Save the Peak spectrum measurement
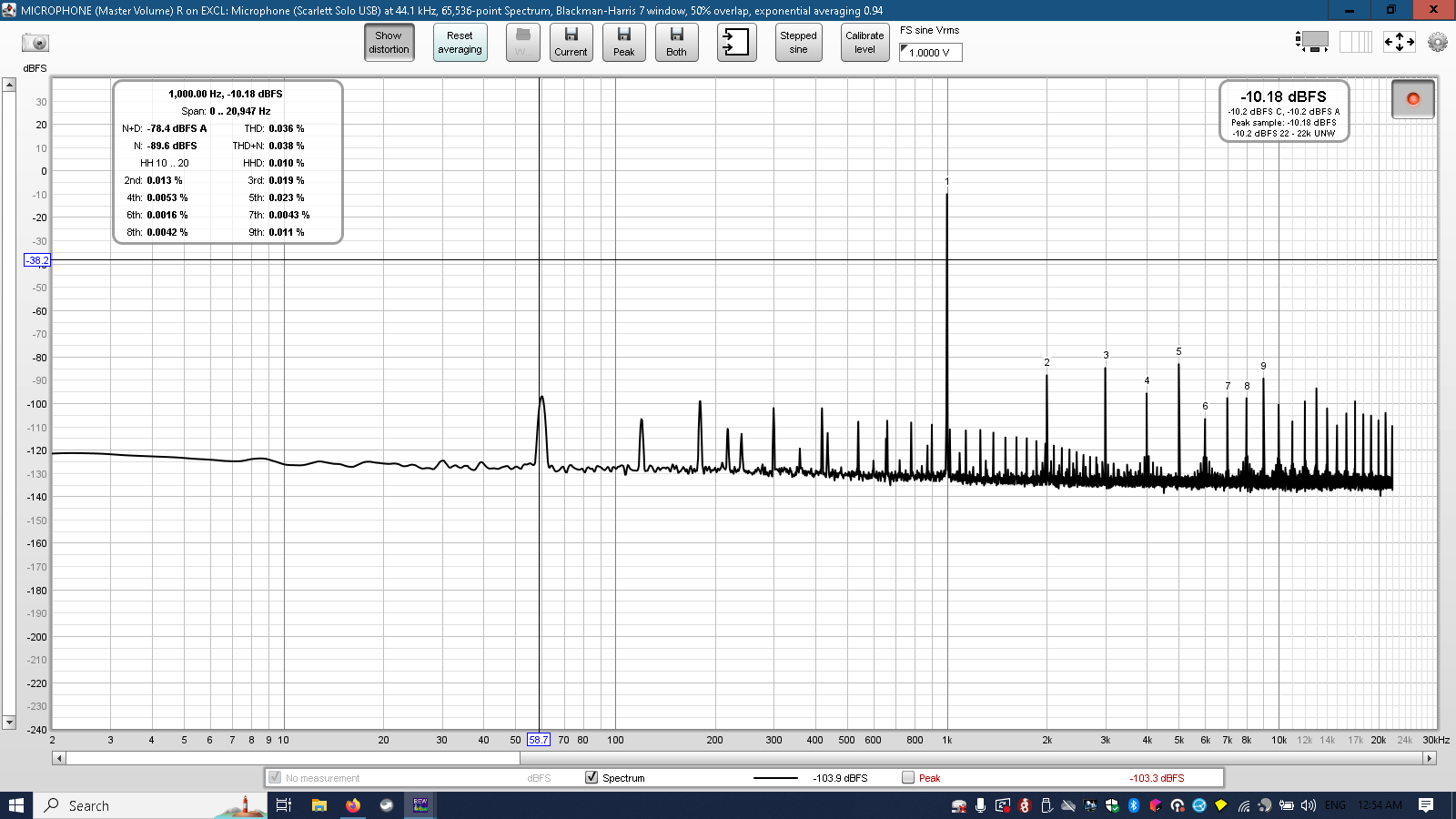Screen dimensions: 1456x819 [623, 43]
